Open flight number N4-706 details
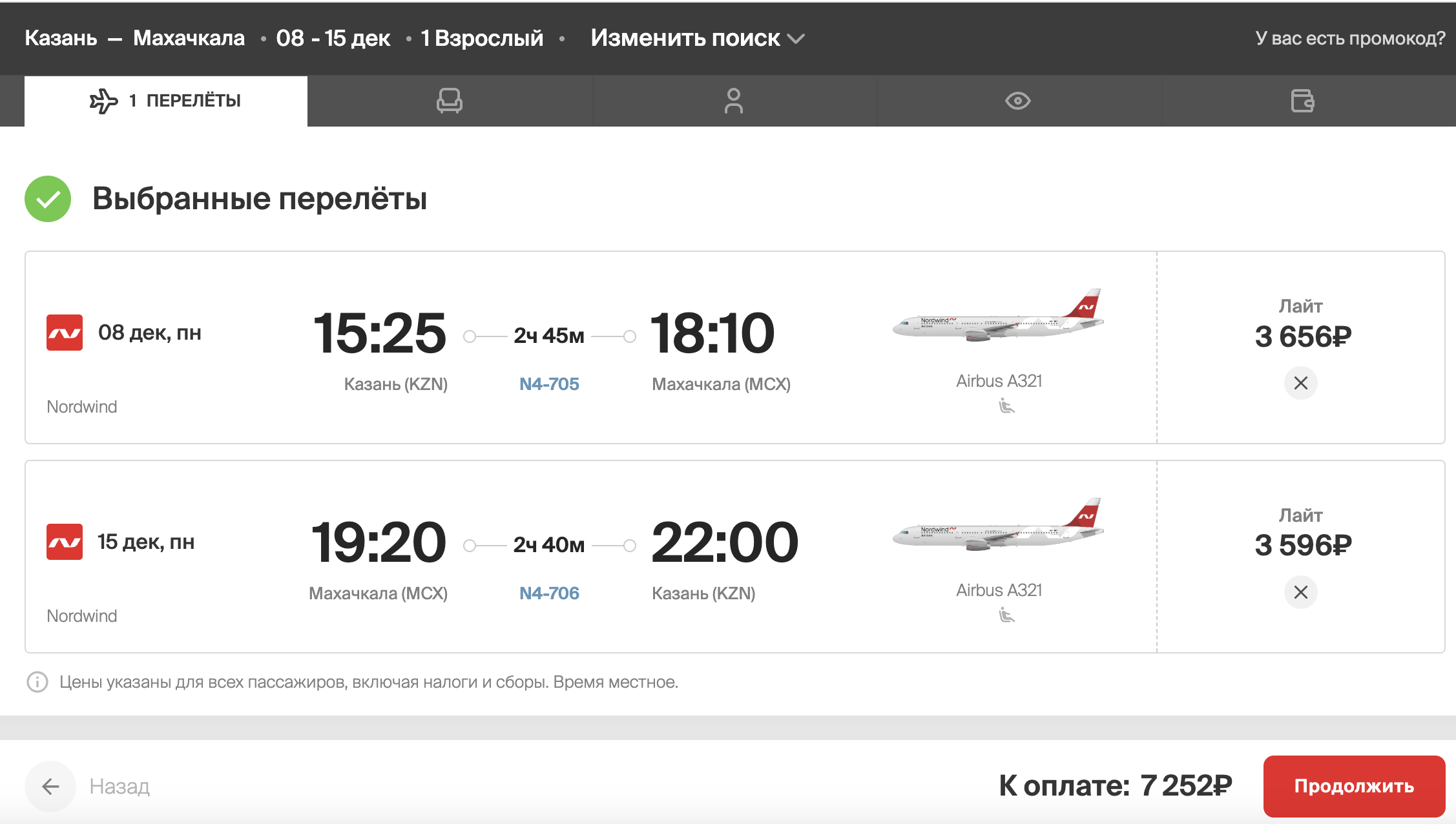1456x824 pixels. (549, 593)
